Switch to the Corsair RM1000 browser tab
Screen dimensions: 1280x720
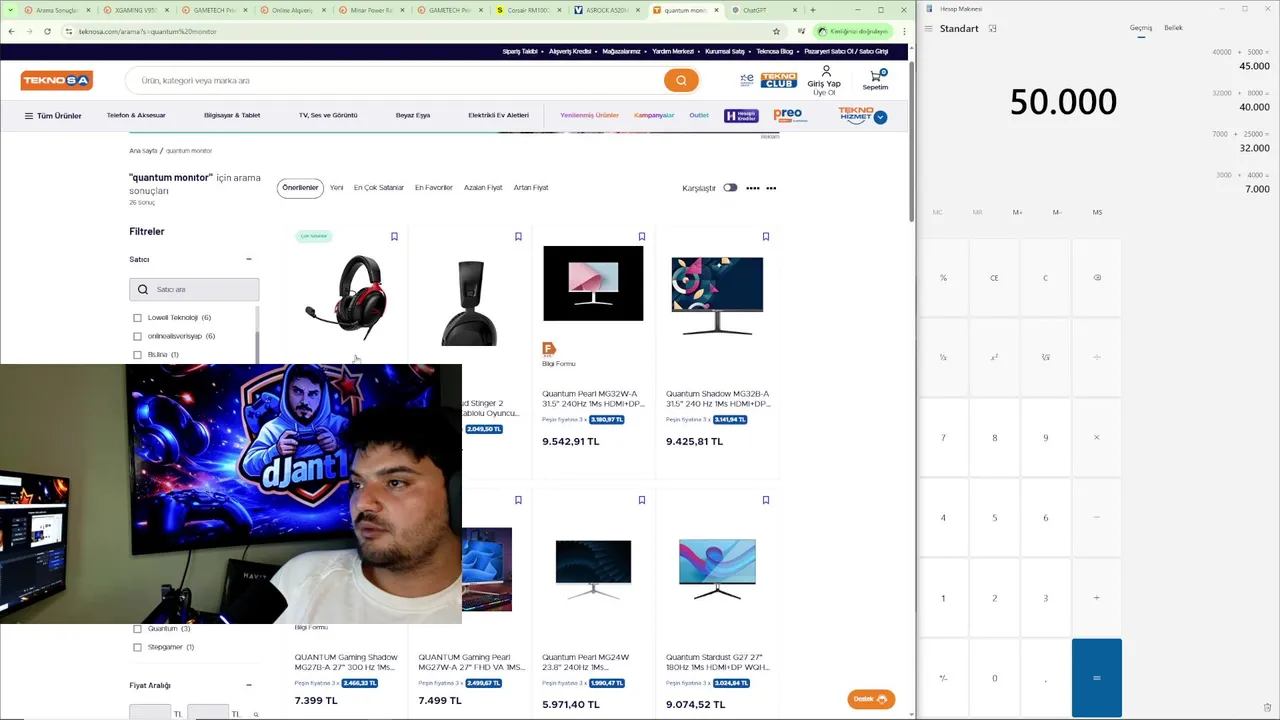(x=529, y=10)
